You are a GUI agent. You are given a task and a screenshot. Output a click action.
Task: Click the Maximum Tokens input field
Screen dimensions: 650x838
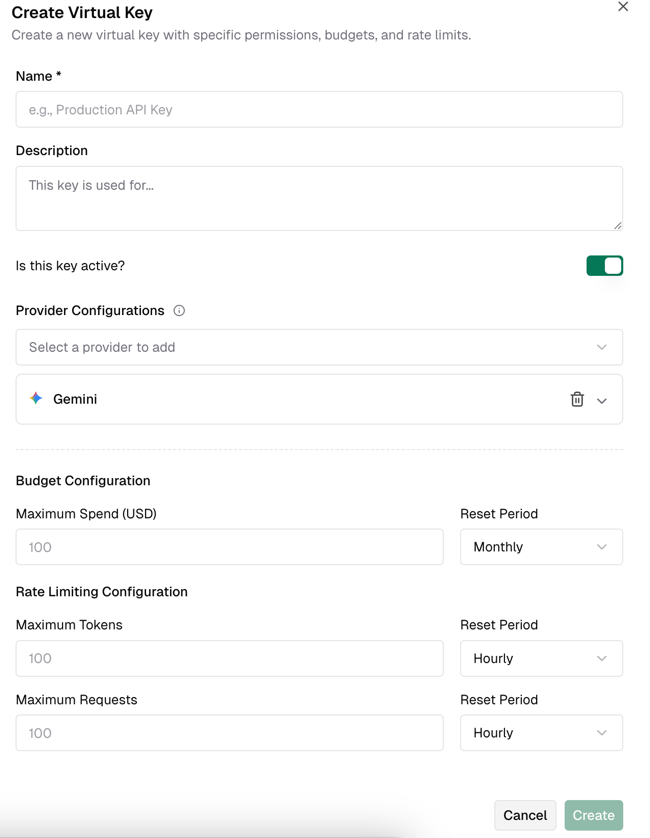[229, 658]
